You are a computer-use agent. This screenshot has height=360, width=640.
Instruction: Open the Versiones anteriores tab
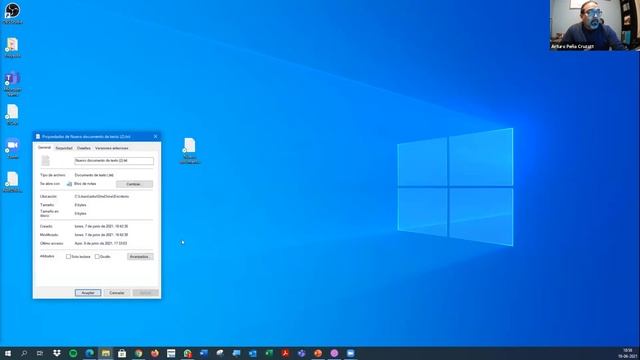[x=111, y=148]
